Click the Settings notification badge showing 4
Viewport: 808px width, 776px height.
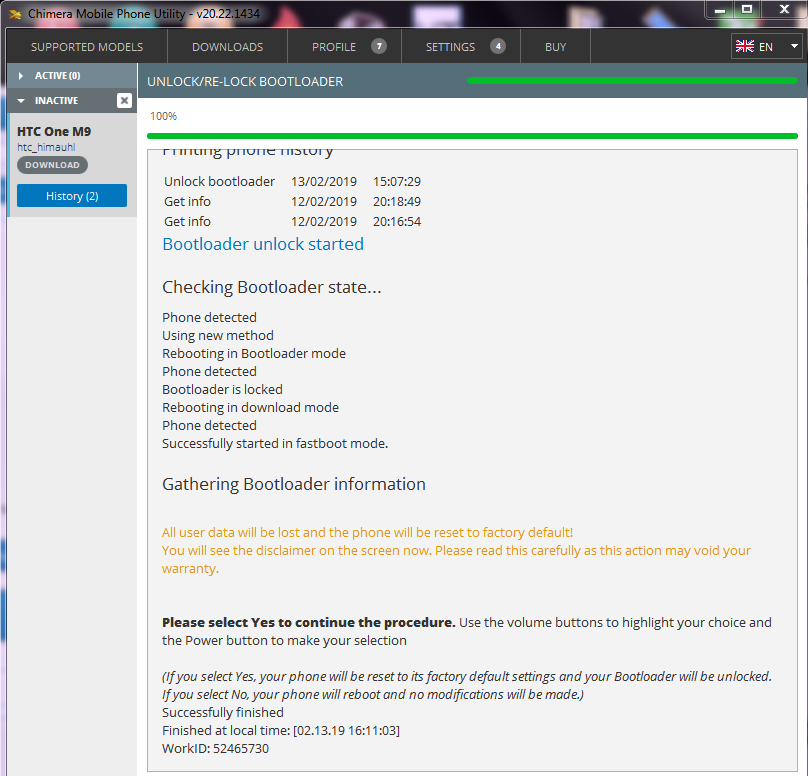click(498, 46)
